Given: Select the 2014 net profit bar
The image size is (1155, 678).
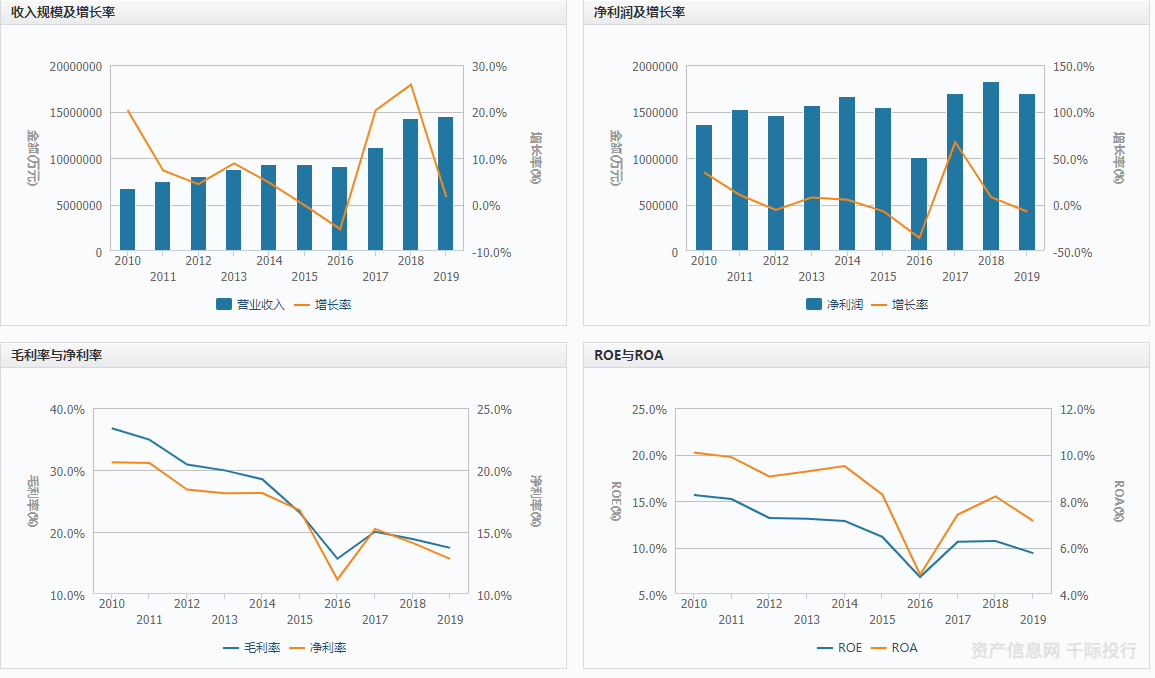Looking at the screenshot, I should tap(847, 174).
